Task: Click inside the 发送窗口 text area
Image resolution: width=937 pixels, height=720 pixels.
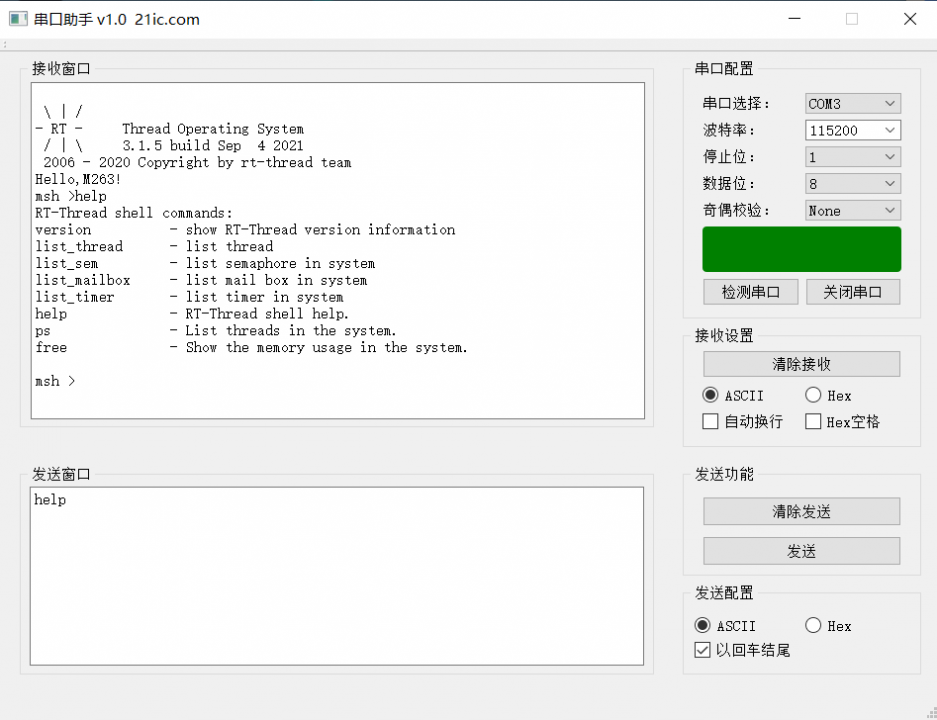Action: 337,576
